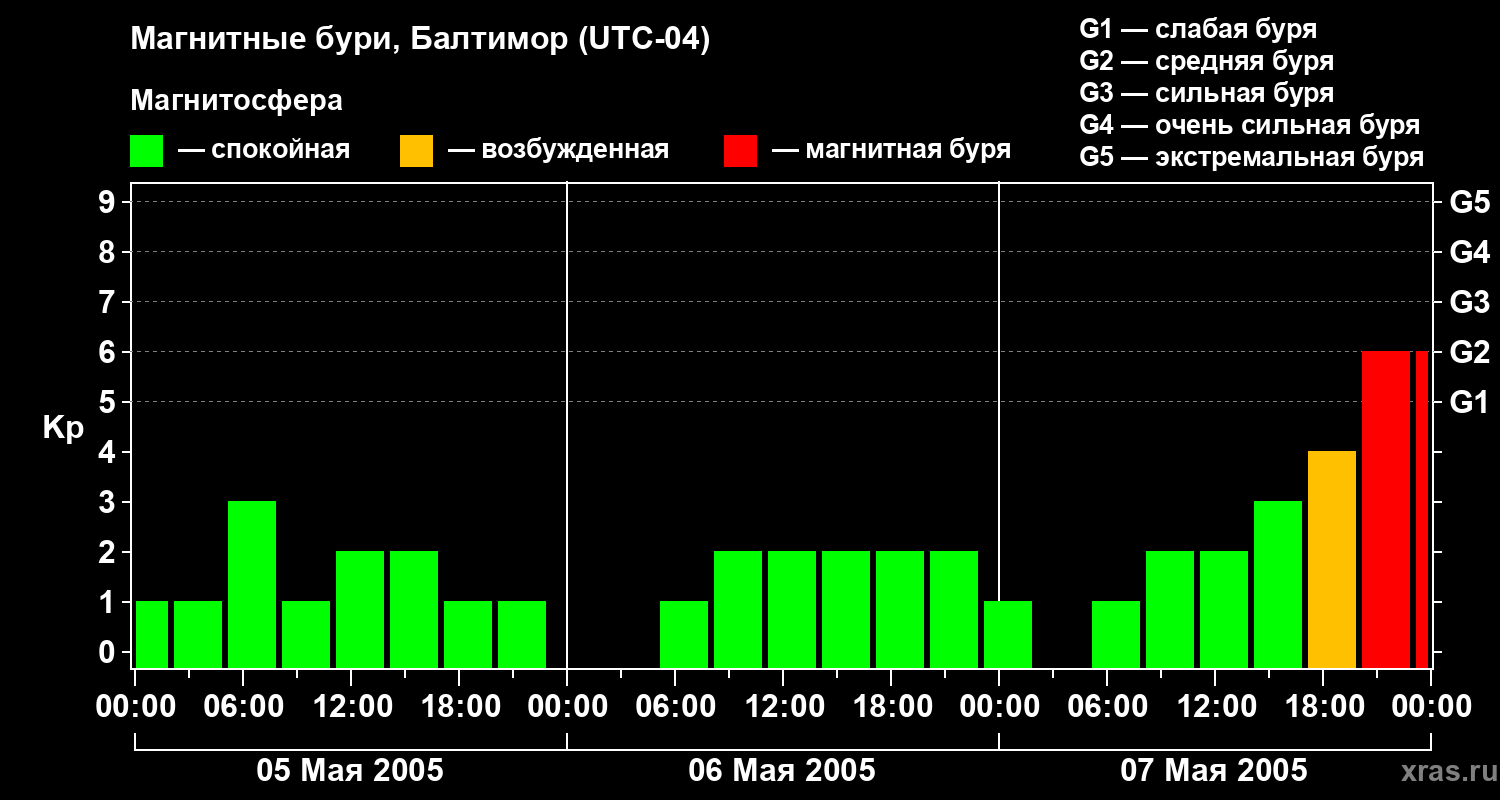Click the 'G5' label on right axis
Screen dimensions: 1500x800
1469,203
